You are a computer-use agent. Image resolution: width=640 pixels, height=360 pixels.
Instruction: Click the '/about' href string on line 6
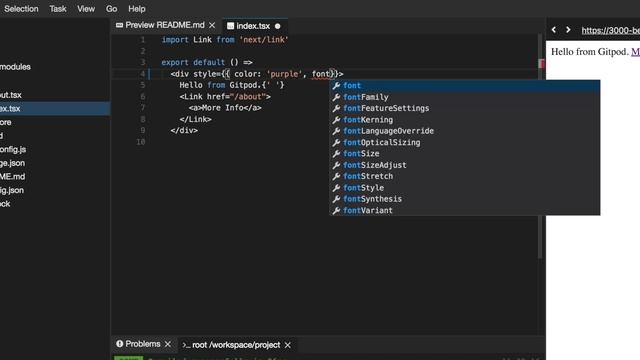pos(248,97)
